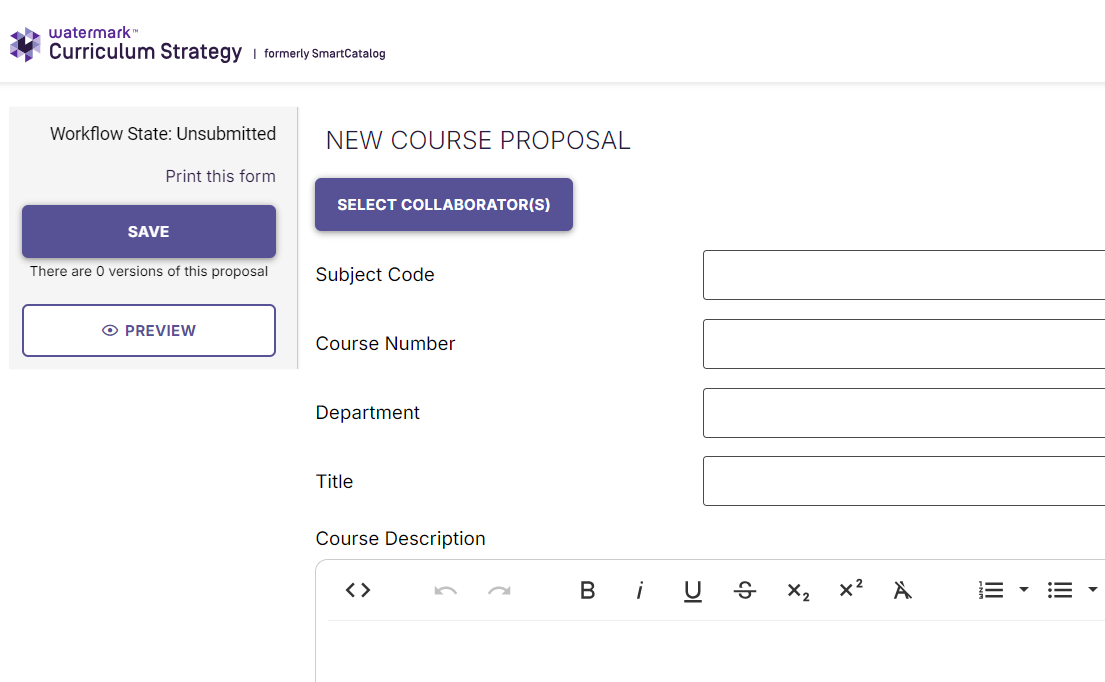Open the proposal PREVIEW
Viewport: 1105px width, 682px height.
tap(149, 330)
